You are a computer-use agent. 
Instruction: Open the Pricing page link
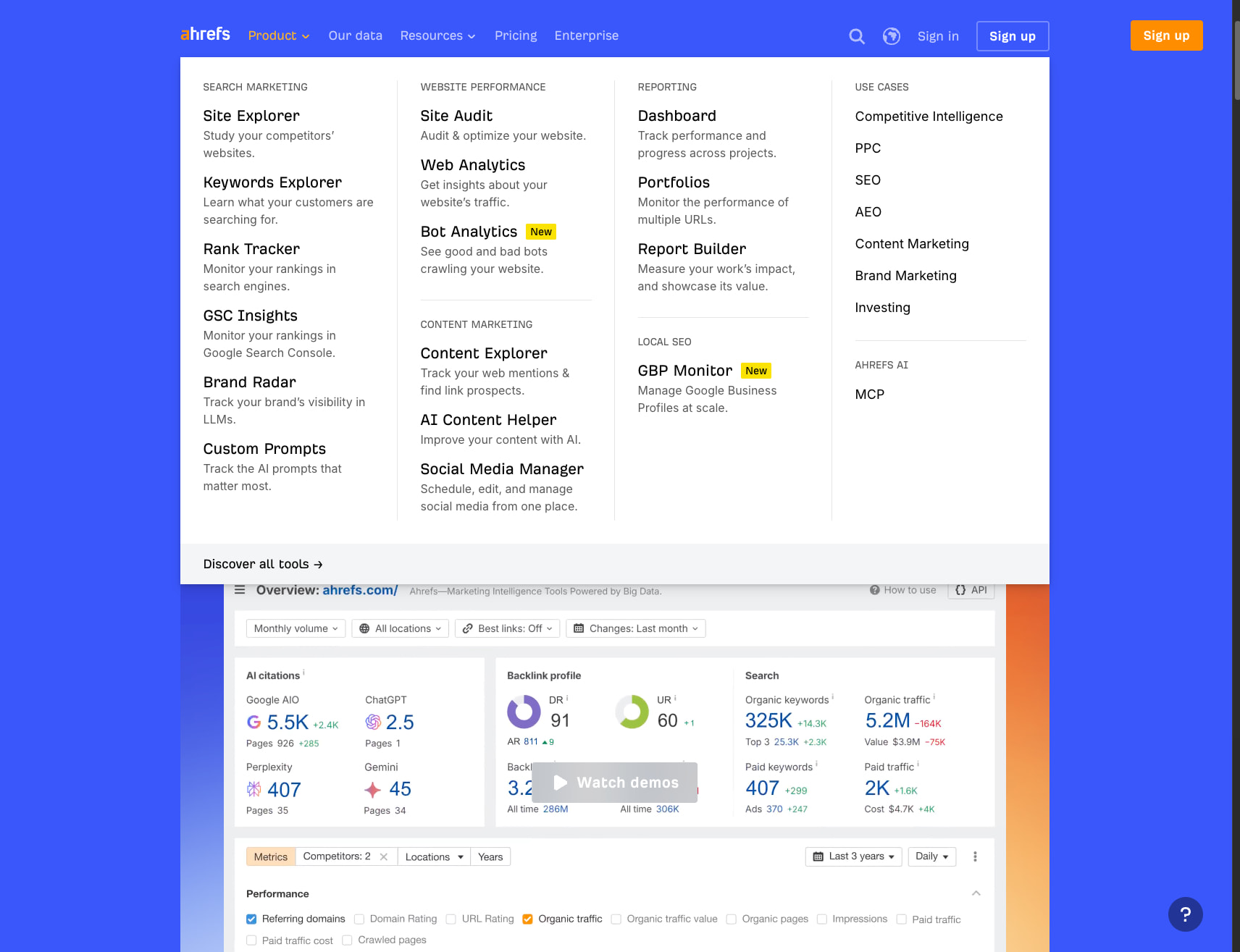516,35
